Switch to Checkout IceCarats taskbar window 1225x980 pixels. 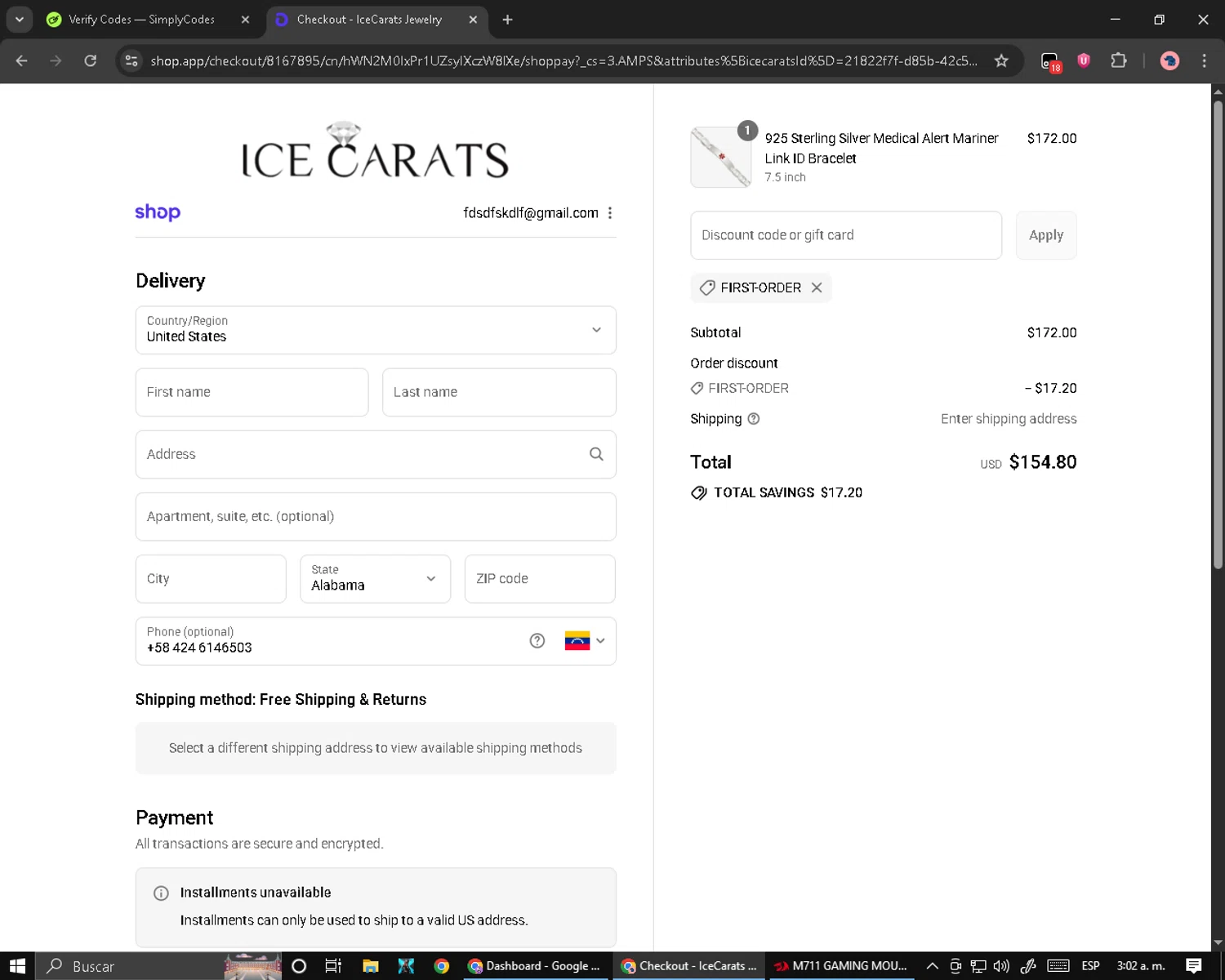(689, 966)
